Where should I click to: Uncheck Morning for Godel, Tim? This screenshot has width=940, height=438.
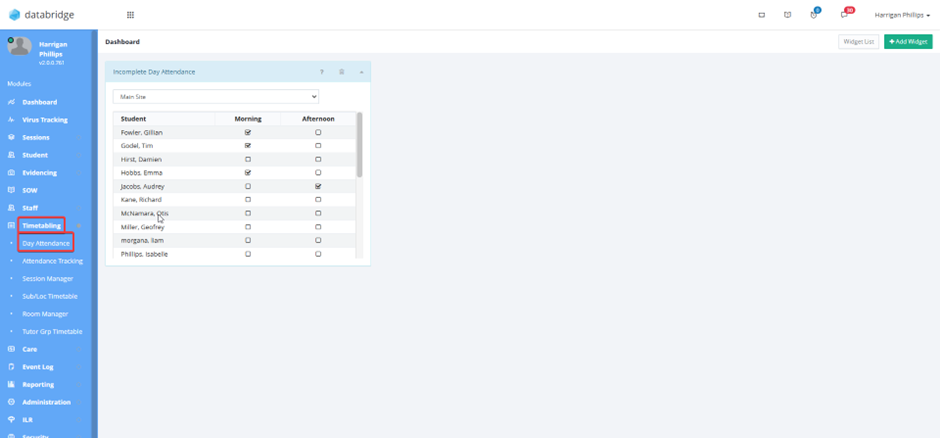click(x=248, y=146)
